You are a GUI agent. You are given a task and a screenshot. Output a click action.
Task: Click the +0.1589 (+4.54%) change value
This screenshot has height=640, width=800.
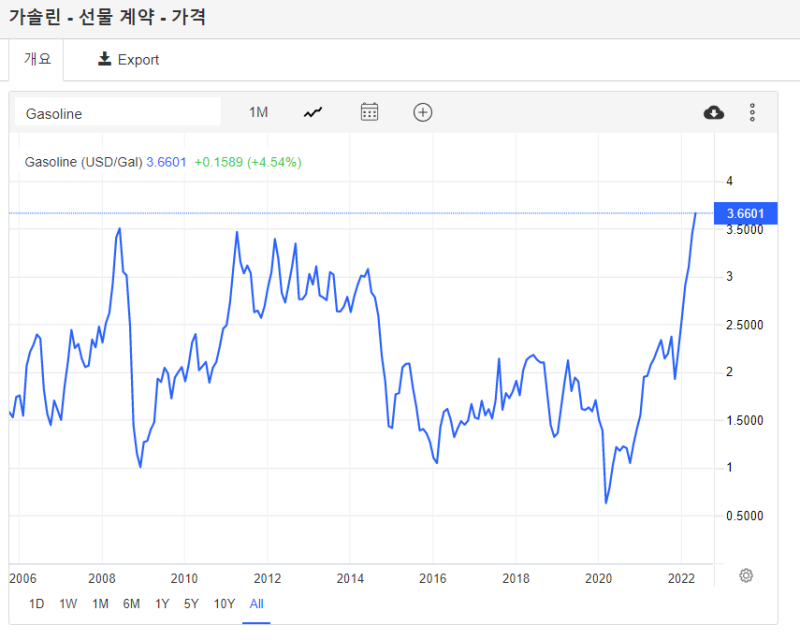coord(248,162)
